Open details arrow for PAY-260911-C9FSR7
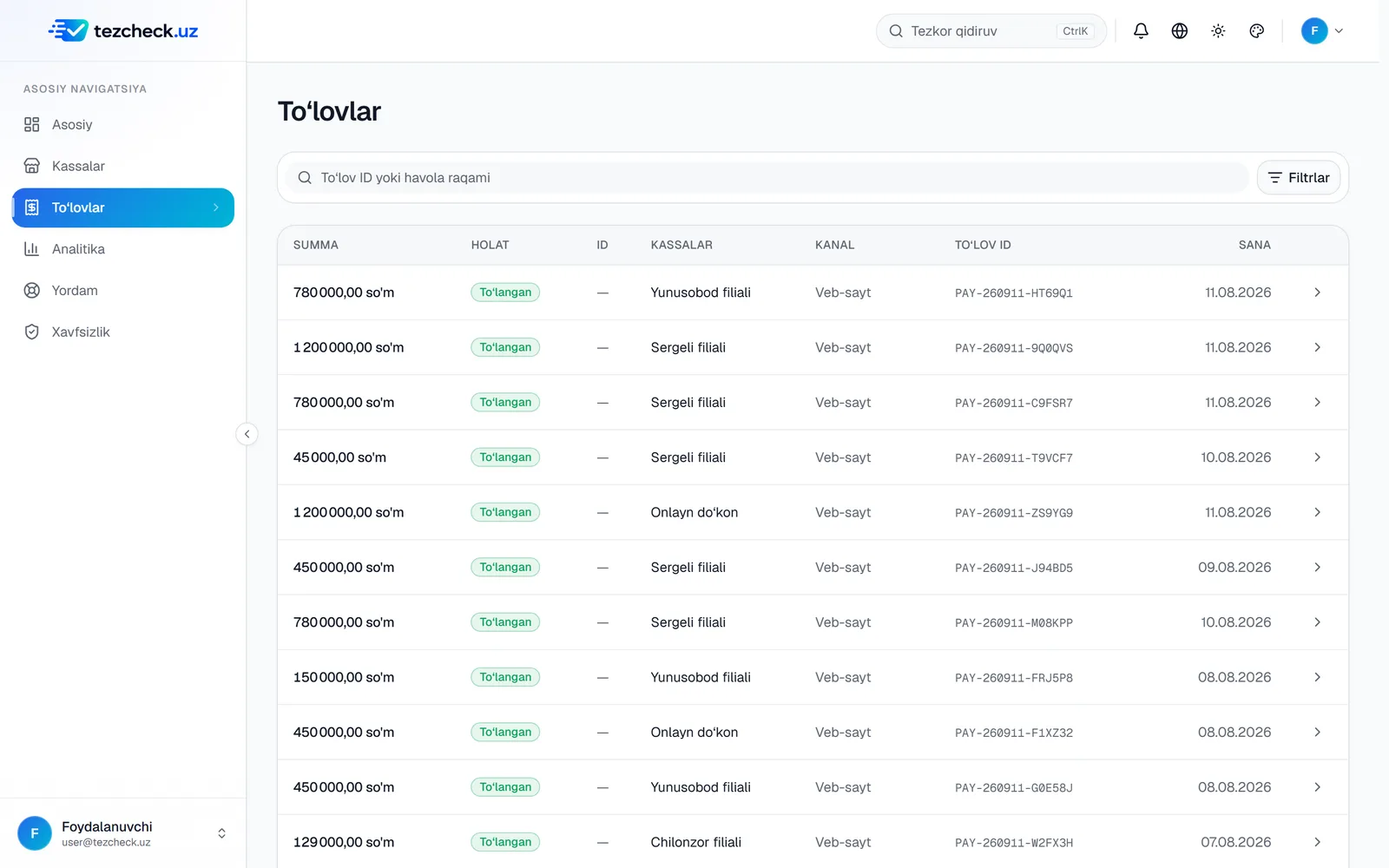The image size is (1389, 868). coord(1317,403)
